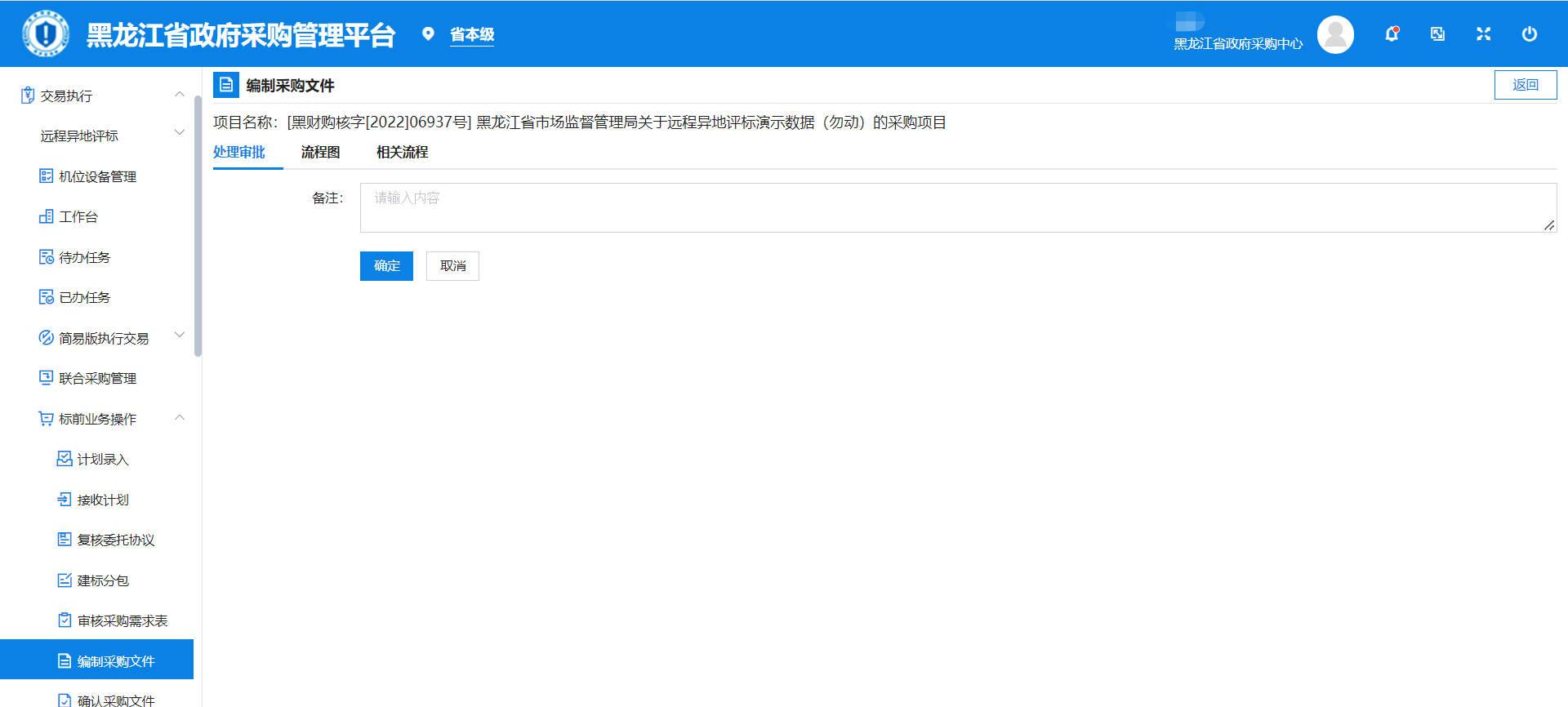
Task: Expand the 简易版执行交易 chevron
Action: [x=180, y=336]
